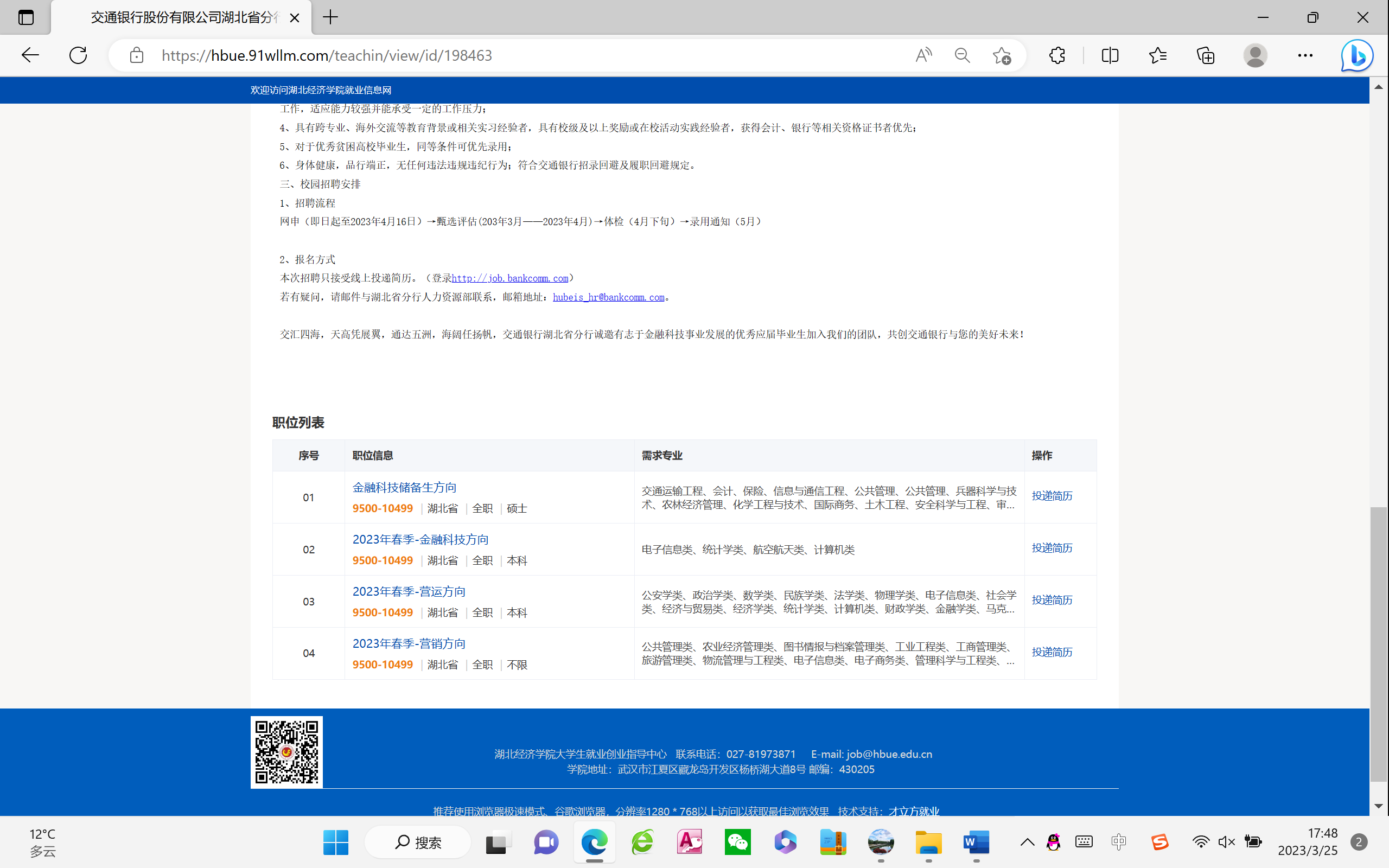
Task: Open the Bing chat sidebar icon
Action: [1357, 56]
